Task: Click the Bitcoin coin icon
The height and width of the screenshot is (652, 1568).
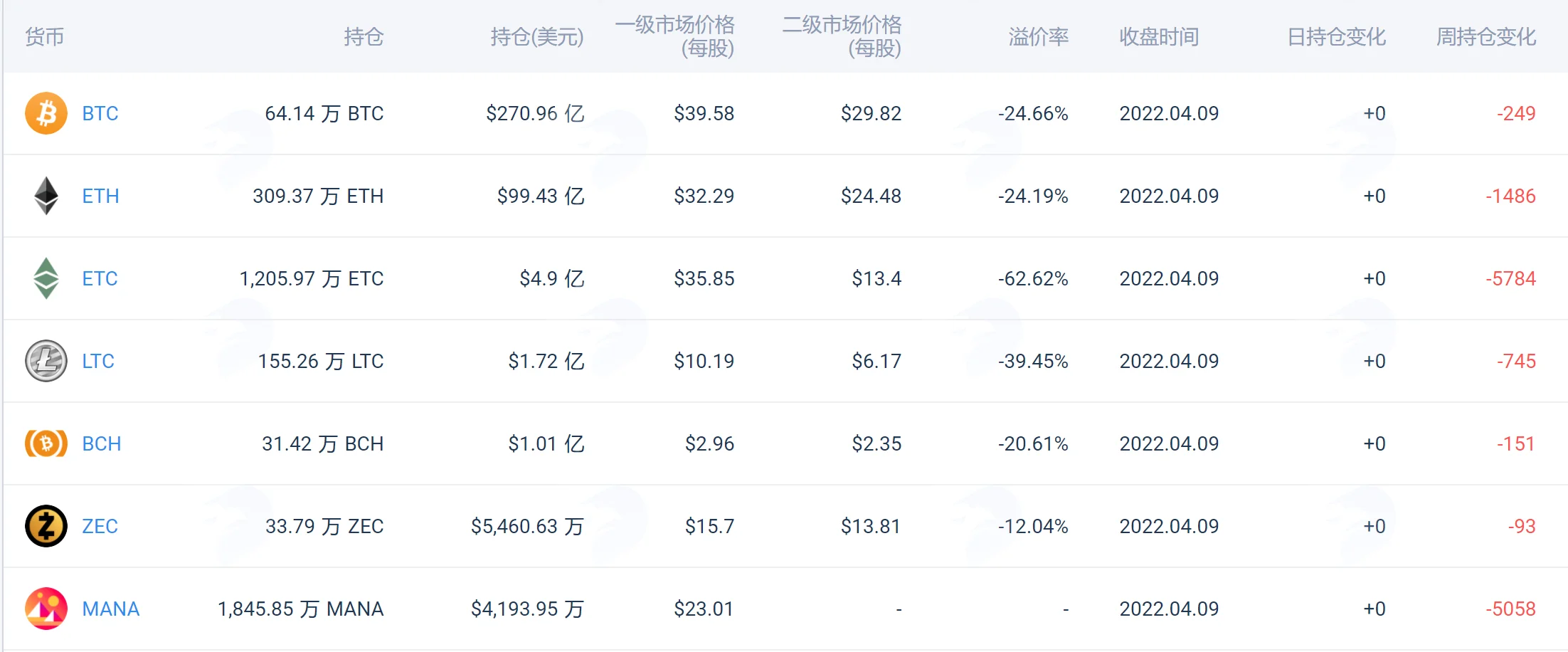Action: (x=46, y=113)
